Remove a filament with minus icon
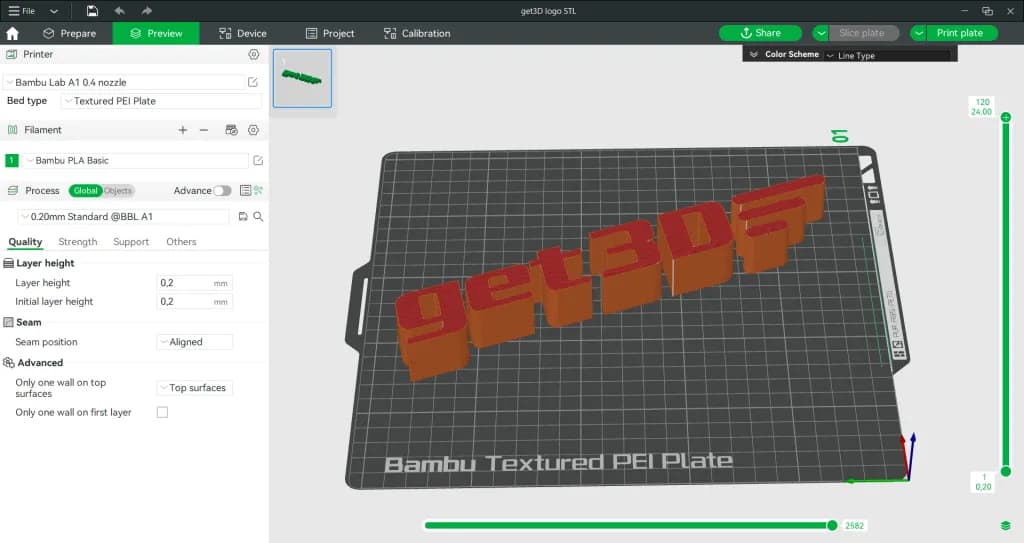 [x=204, y=130]
